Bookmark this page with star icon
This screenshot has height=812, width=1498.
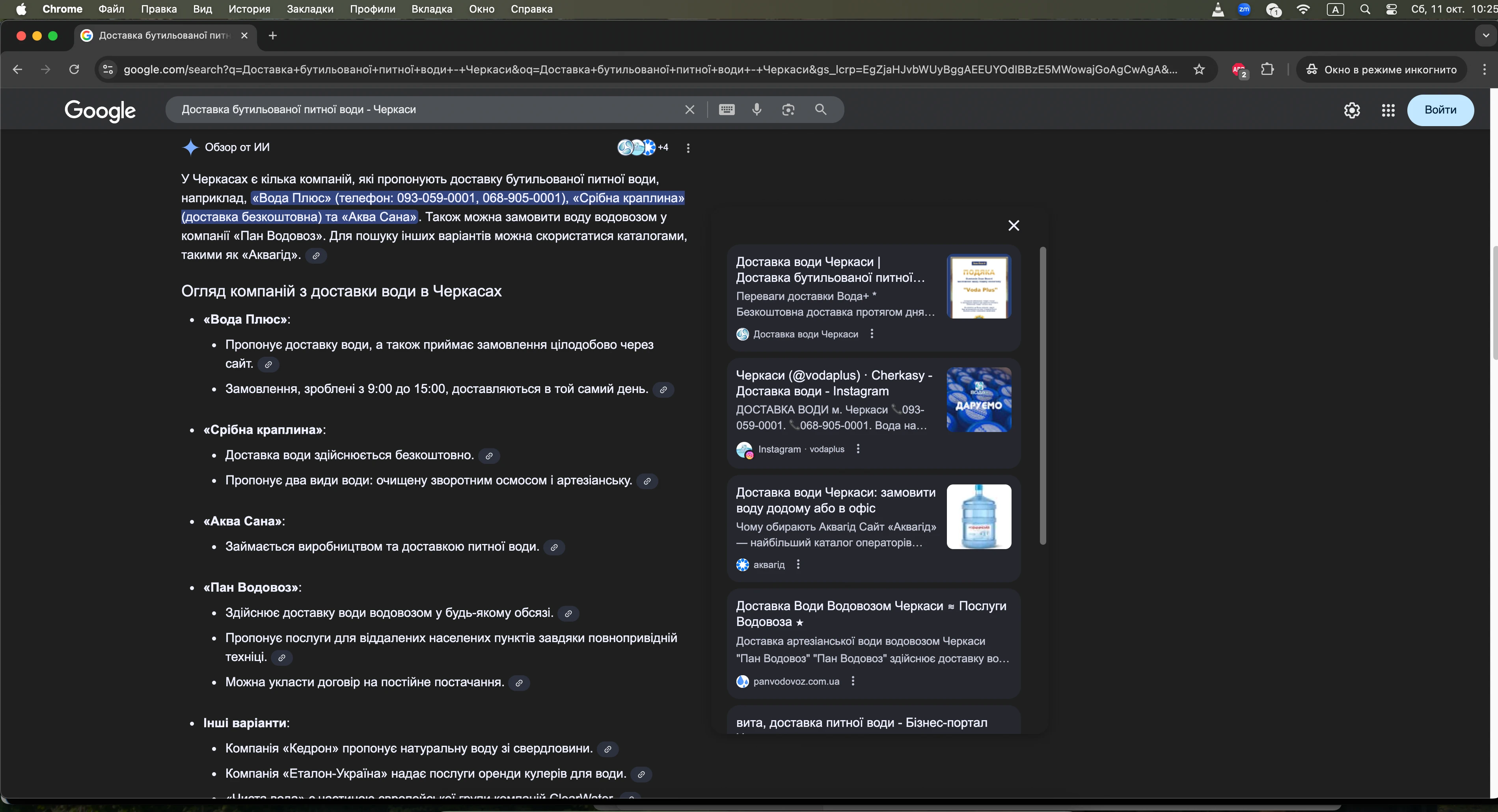[x=1198, y=70]
